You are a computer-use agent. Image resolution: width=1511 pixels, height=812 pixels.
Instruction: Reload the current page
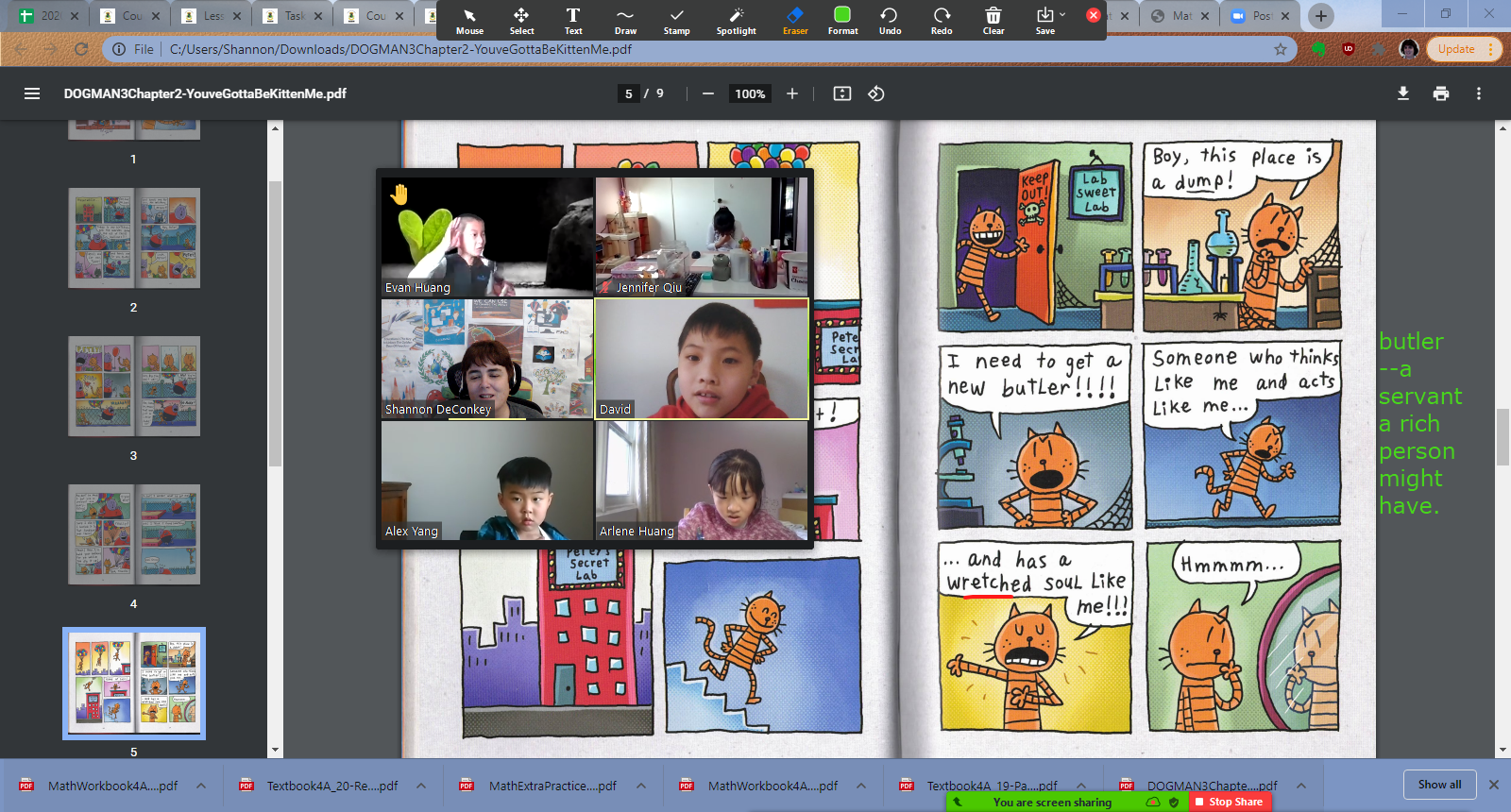pos(81,49)
